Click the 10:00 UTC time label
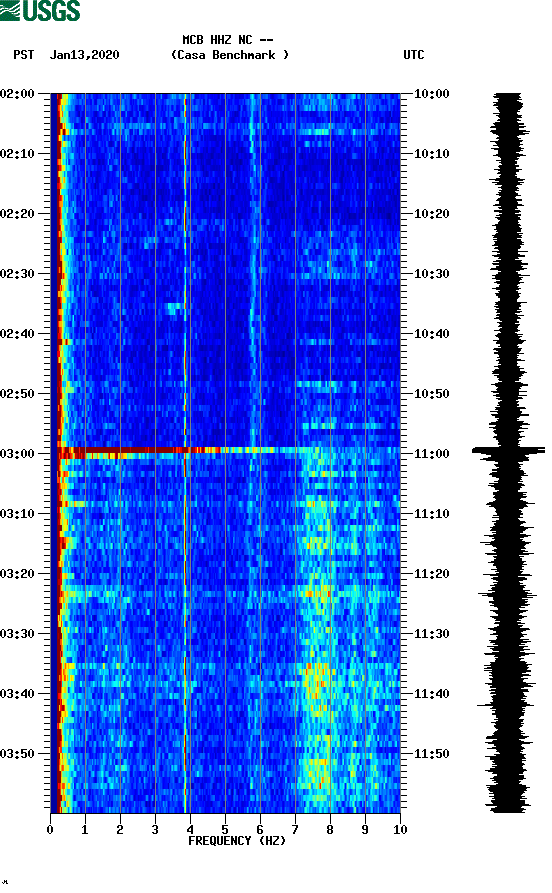Image resolution: width=552 pixels, height=893 pixels. click(x=432, y=93)
